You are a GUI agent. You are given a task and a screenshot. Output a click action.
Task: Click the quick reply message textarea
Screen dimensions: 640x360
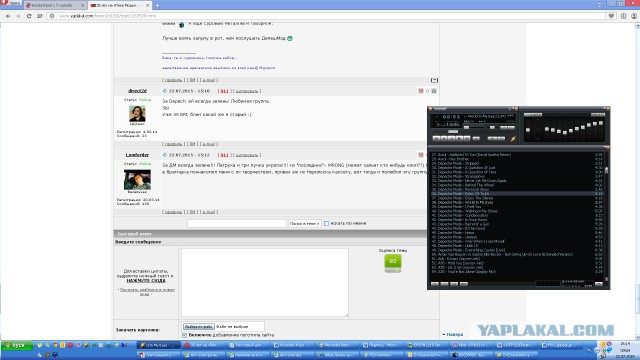point(265,282)
